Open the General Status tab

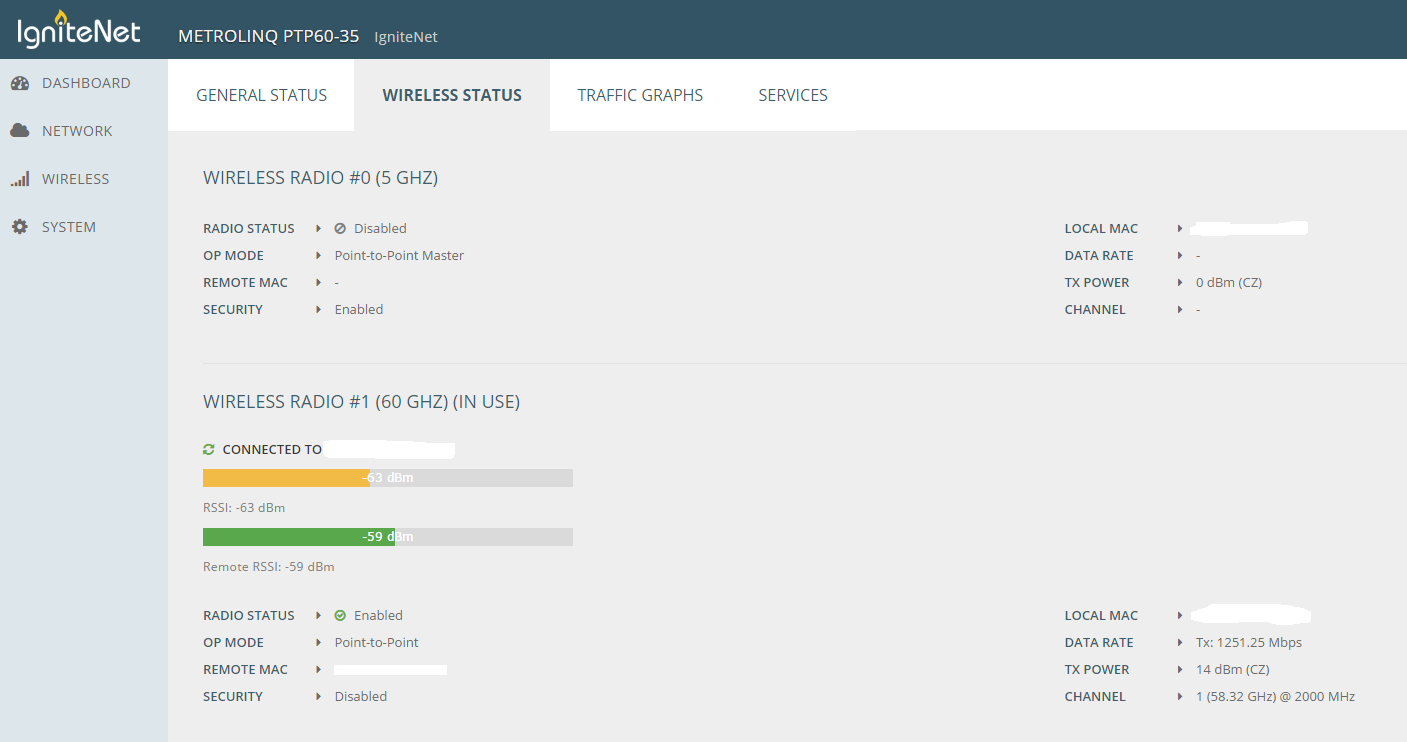click(261, 95)
